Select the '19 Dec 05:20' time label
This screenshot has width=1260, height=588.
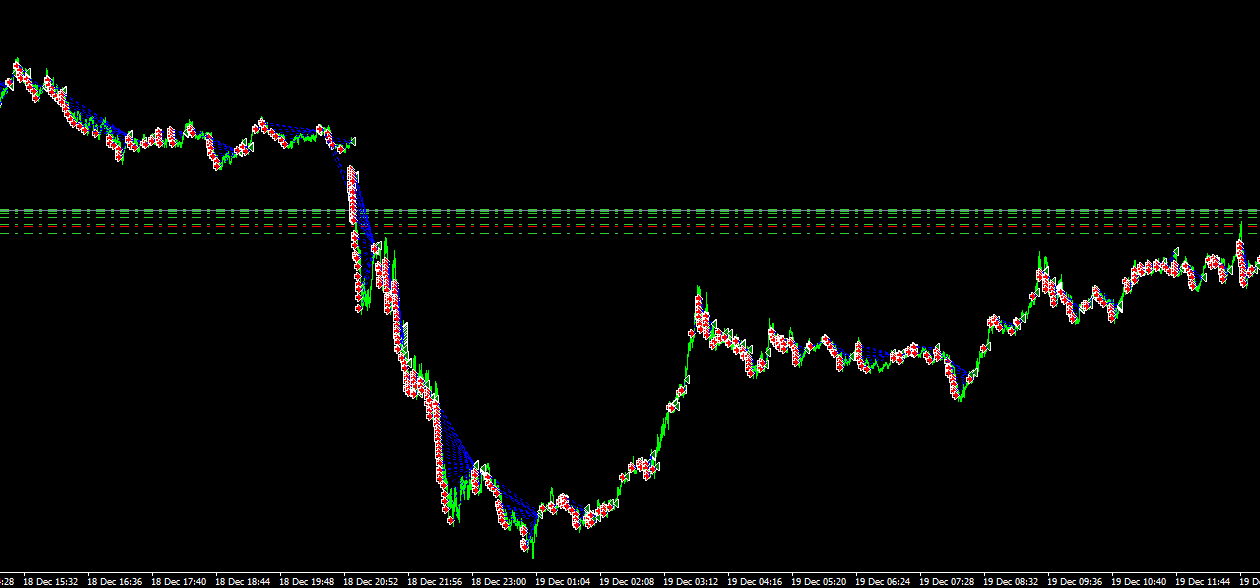click(x=819, y=581)
